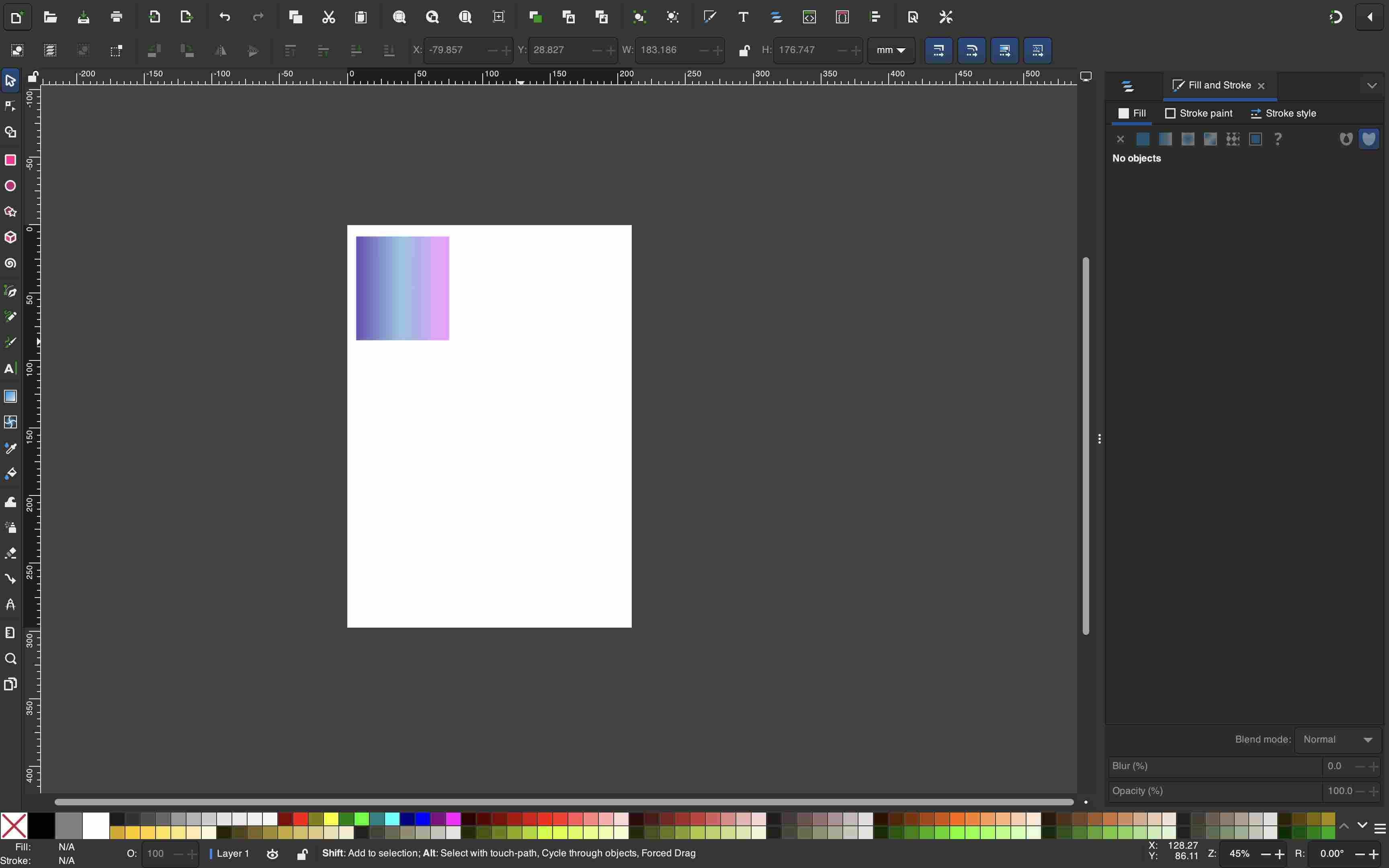The image size is (1389, 868).
Task: Toggle scaling stroke width with objects
Action: (x=939, y=51)
